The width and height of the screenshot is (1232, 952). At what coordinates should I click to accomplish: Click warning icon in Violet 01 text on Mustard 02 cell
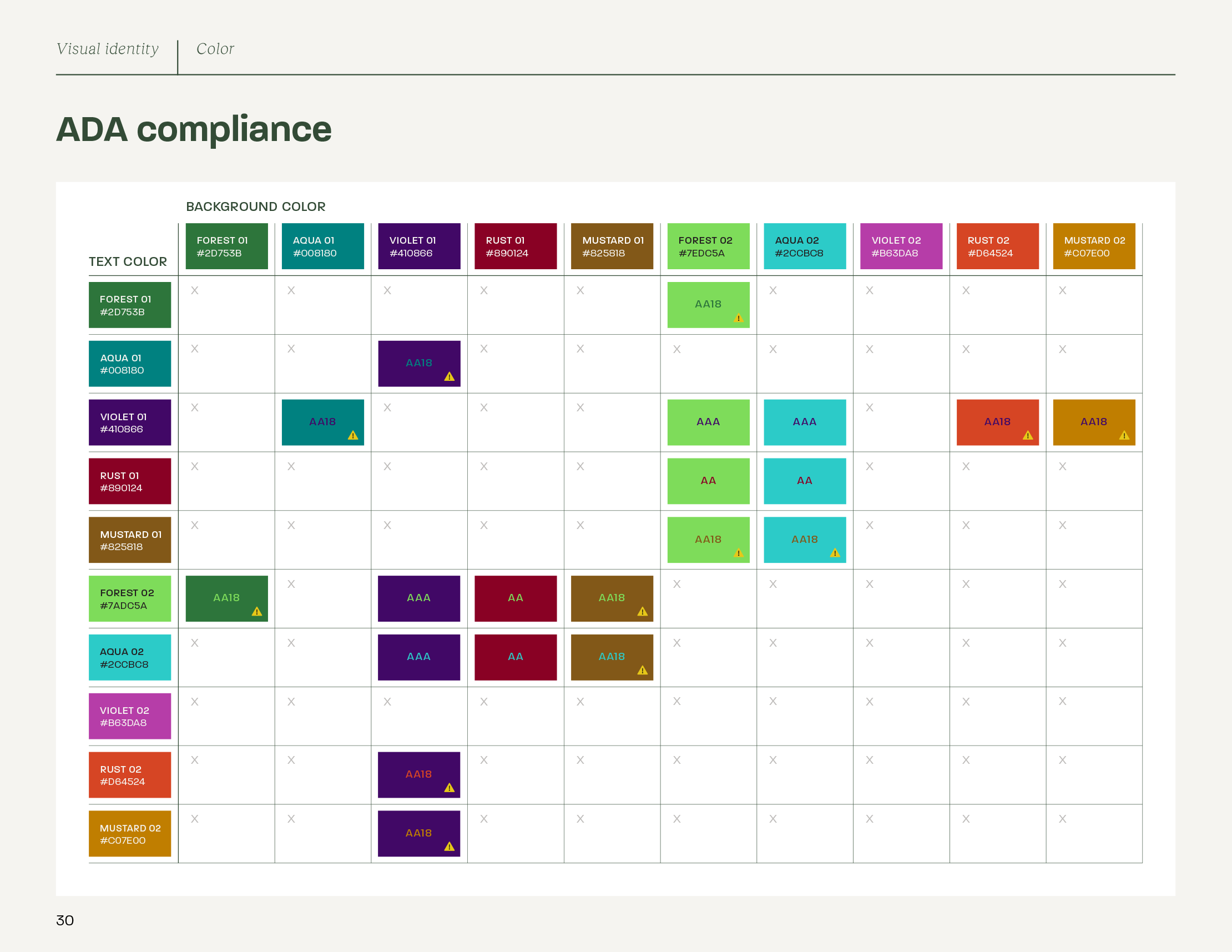point(1124,436)
